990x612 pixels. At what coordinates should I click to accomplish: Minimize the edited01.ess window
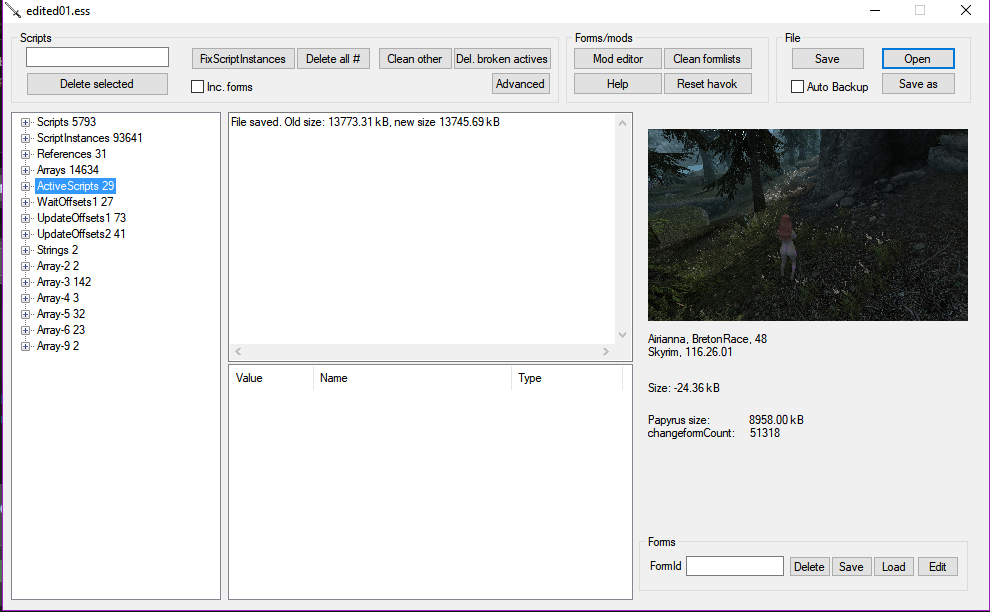coord(875,11)
